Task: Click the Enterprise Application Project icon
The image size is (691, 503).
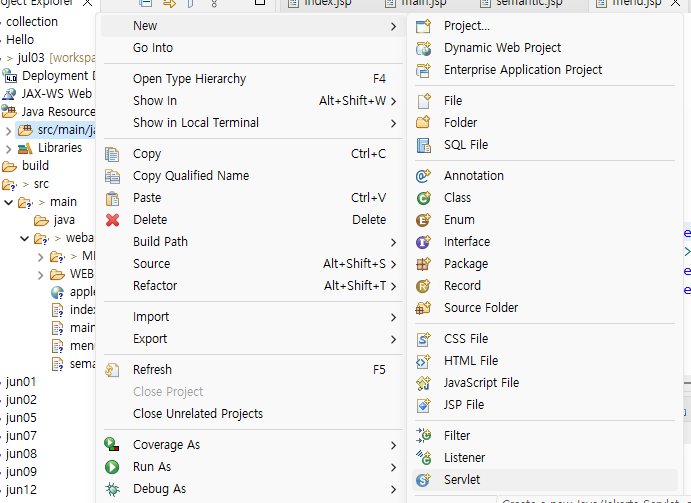Action: 424,70
